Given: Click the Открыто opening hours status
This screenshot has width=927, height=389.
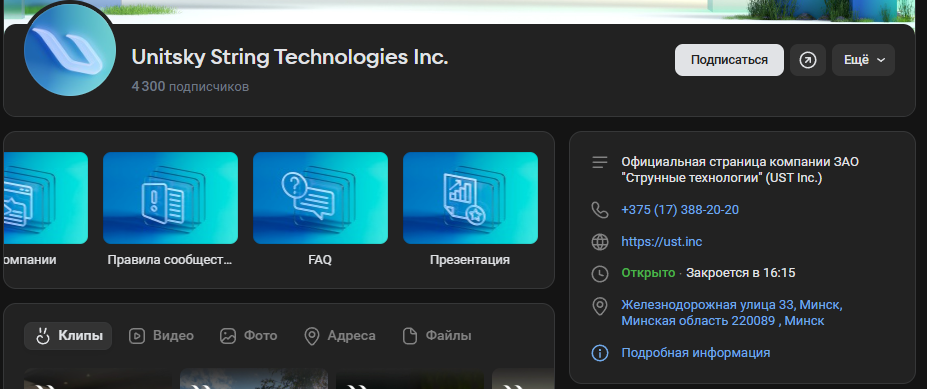Looking at the screenshot, I should pyautogui.click(x=648, y=273).
